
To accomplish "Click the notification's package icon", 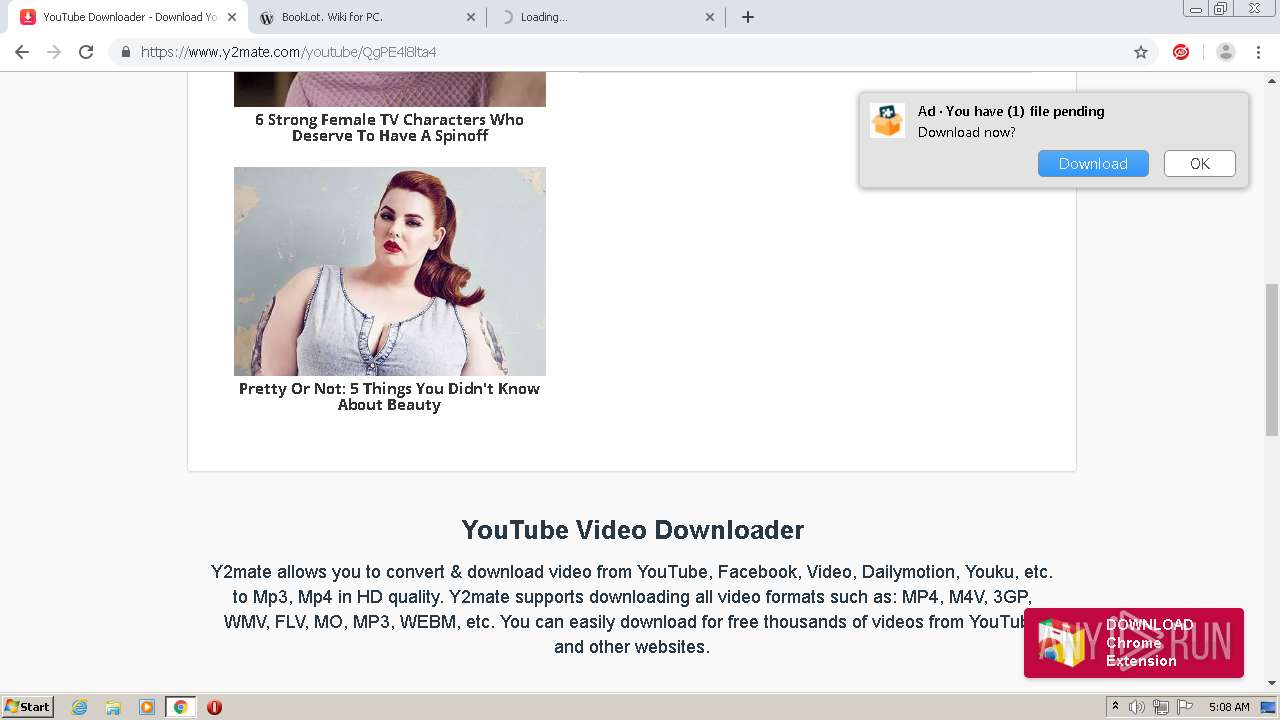I will click(887, 121).
